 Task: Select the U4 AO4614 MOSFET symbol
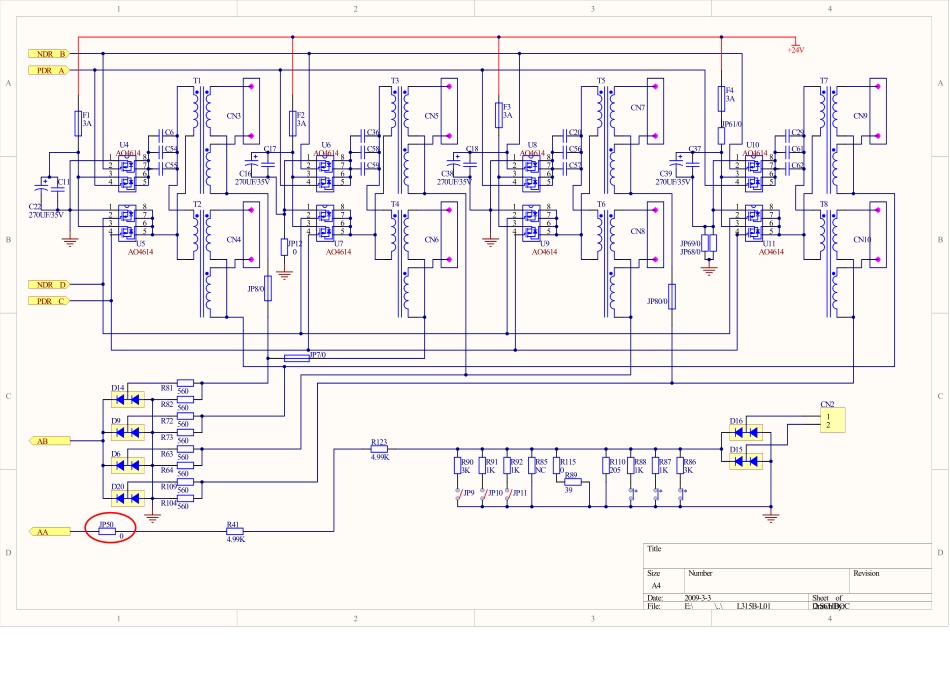pyautogui.click(x=128, y=170)
